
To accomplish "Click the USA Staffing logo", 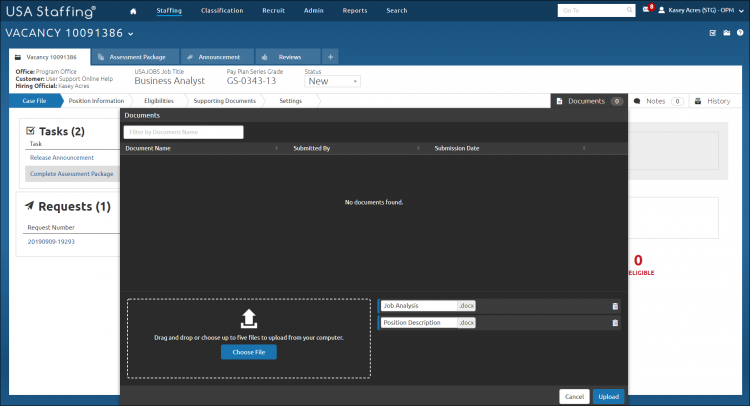I will (x=51, y=11).
